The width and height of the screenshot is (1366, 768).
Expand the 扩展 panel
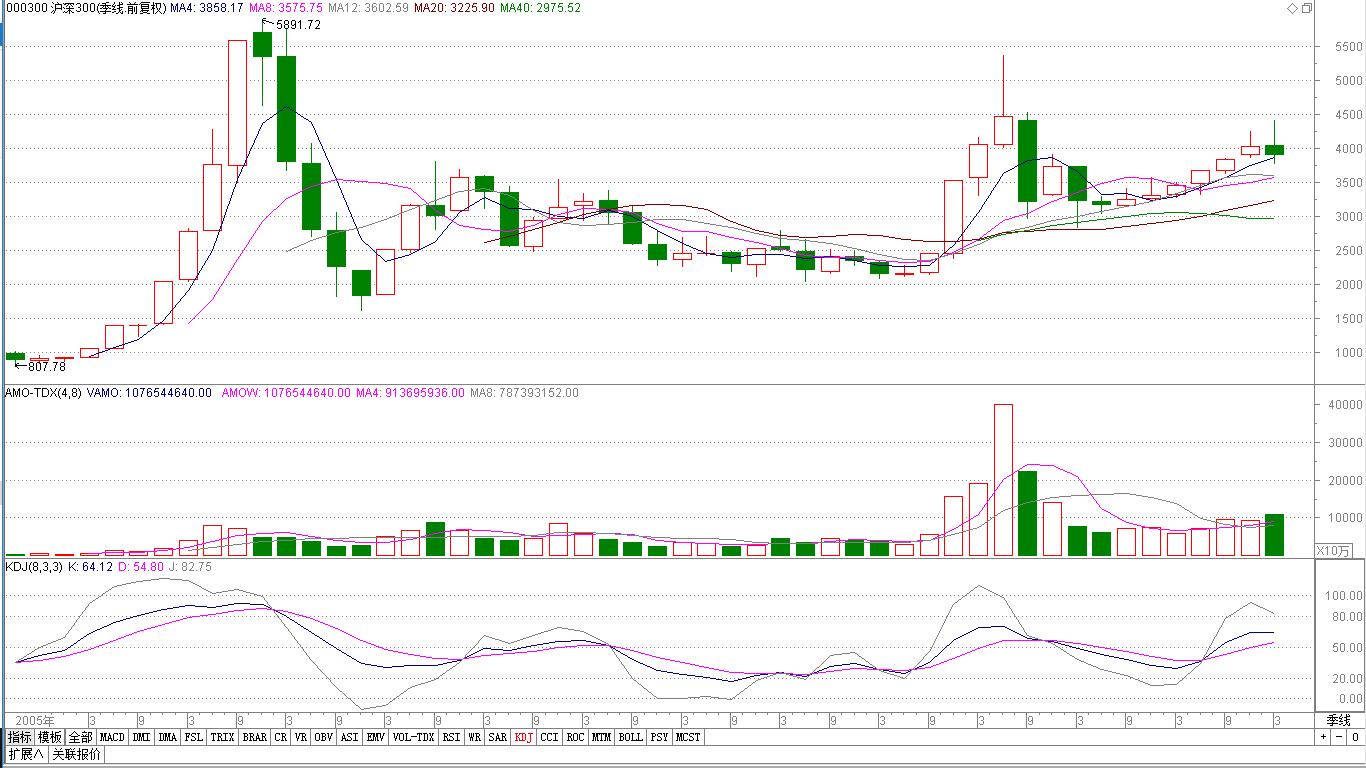27,754
